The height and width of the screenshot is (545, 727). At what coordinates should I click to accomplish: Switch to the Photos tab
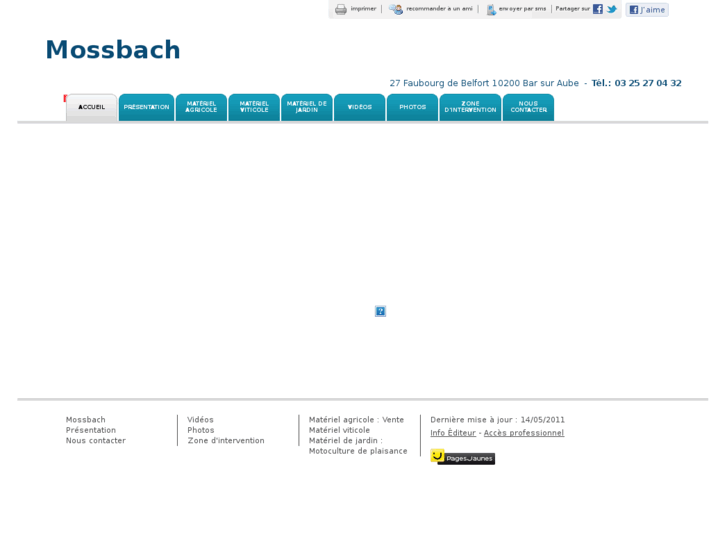point(413,107)
